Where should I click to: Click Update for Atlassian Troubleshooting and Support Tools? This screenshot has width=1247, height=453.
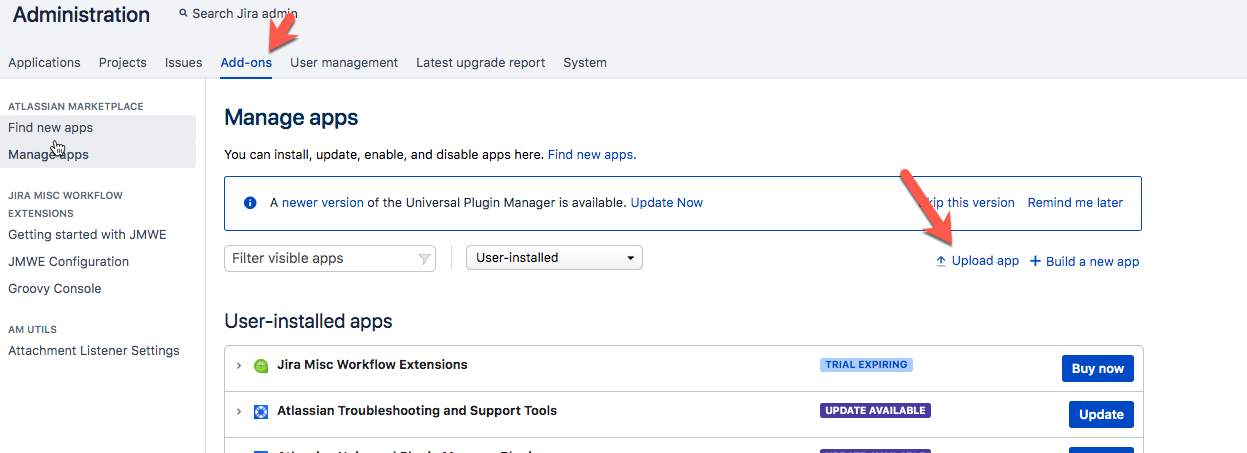pyautogui.click(x=1101, y=415)
